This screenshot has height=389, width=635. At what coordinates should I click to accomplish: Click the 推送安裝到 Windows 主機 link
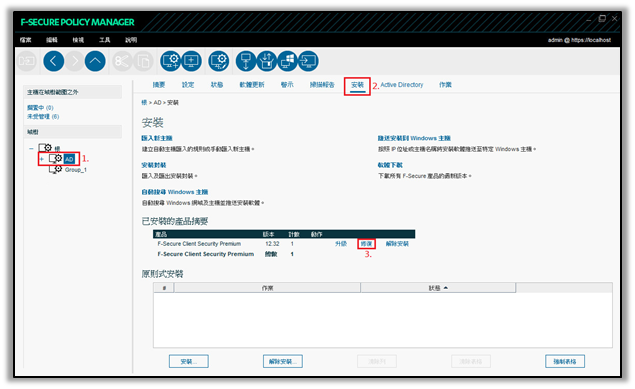pyautogui.click(x=414, y=138)
